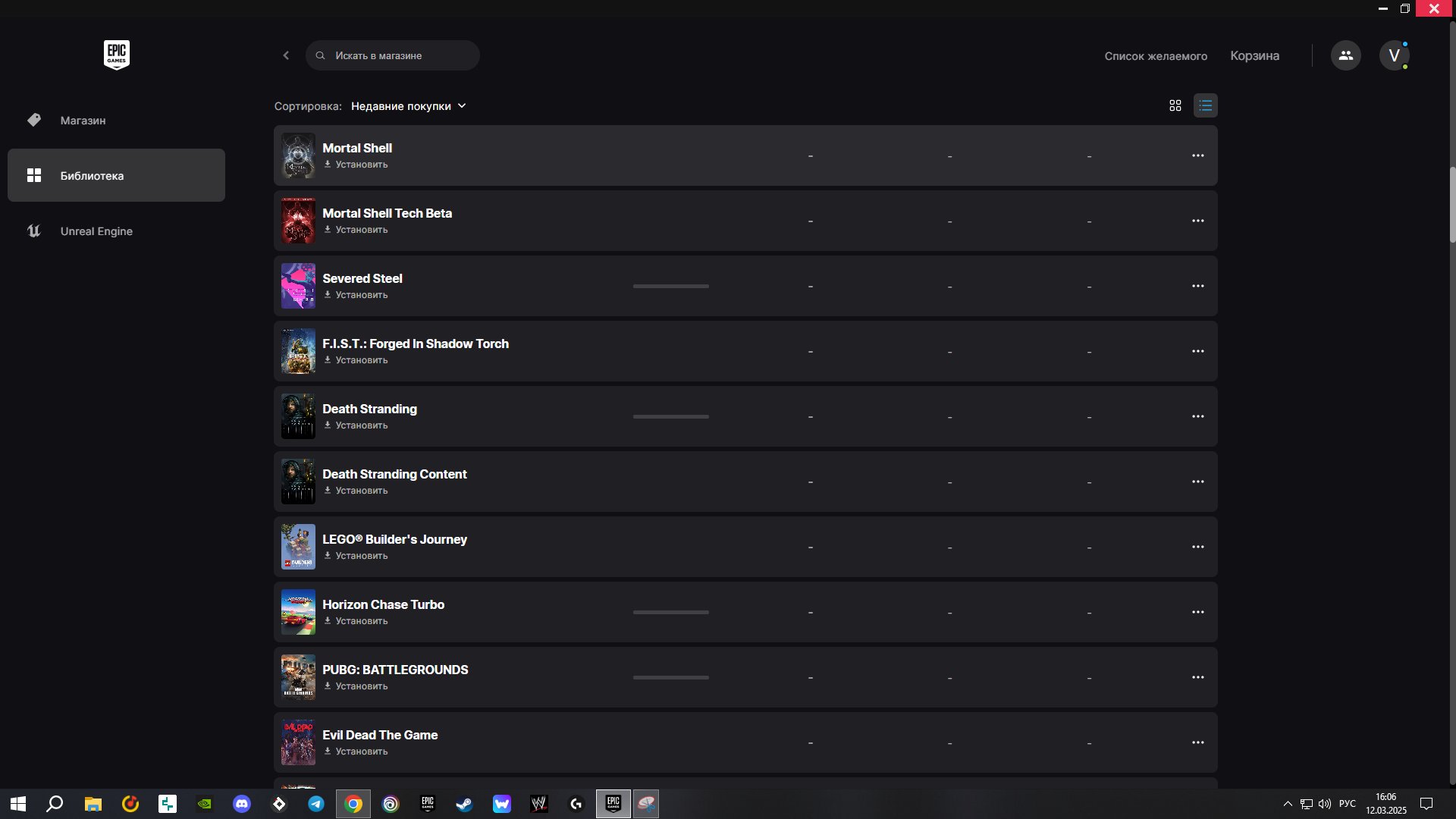
Task: Open more options for F.I.S.T.
Action: (x=1198, y=351)
